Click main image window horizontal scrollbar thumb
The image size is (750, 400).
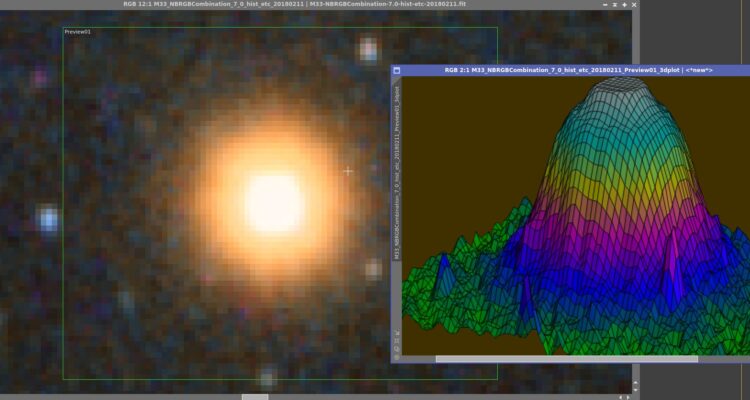pyautogui.click(x=255, y=397)
